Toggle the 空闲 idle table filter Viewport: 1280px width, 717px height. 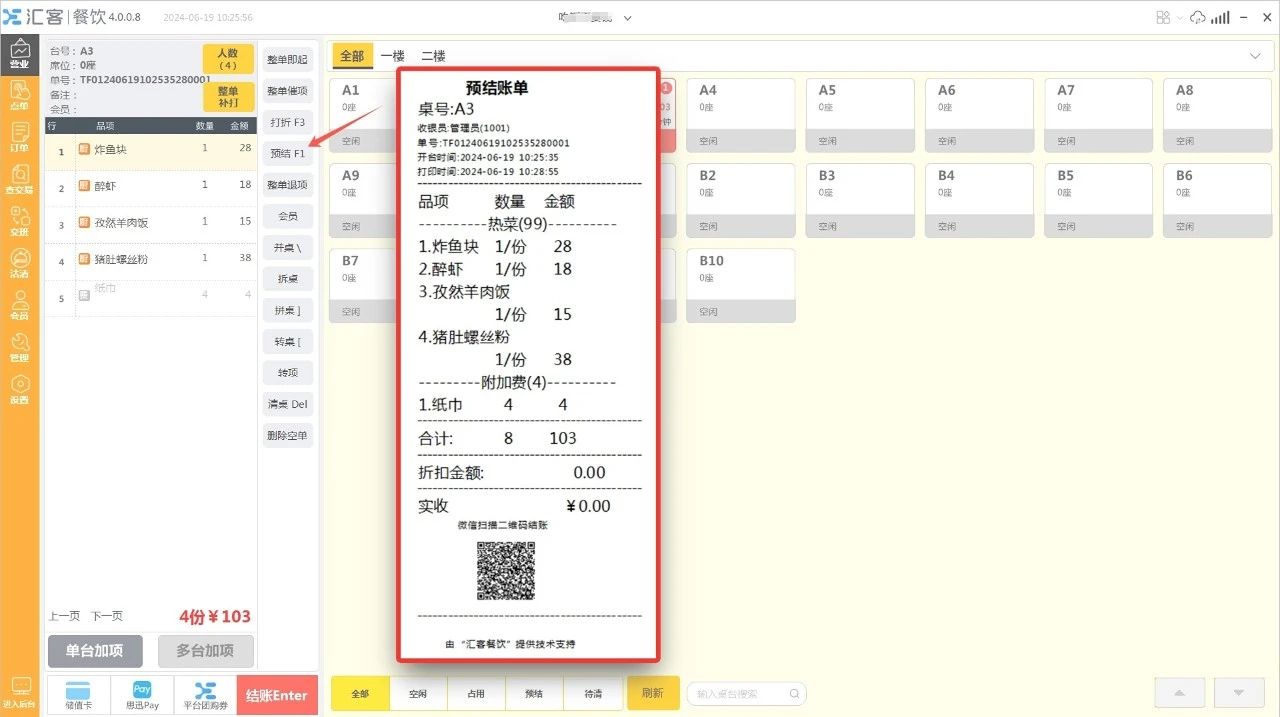point(418,693)
